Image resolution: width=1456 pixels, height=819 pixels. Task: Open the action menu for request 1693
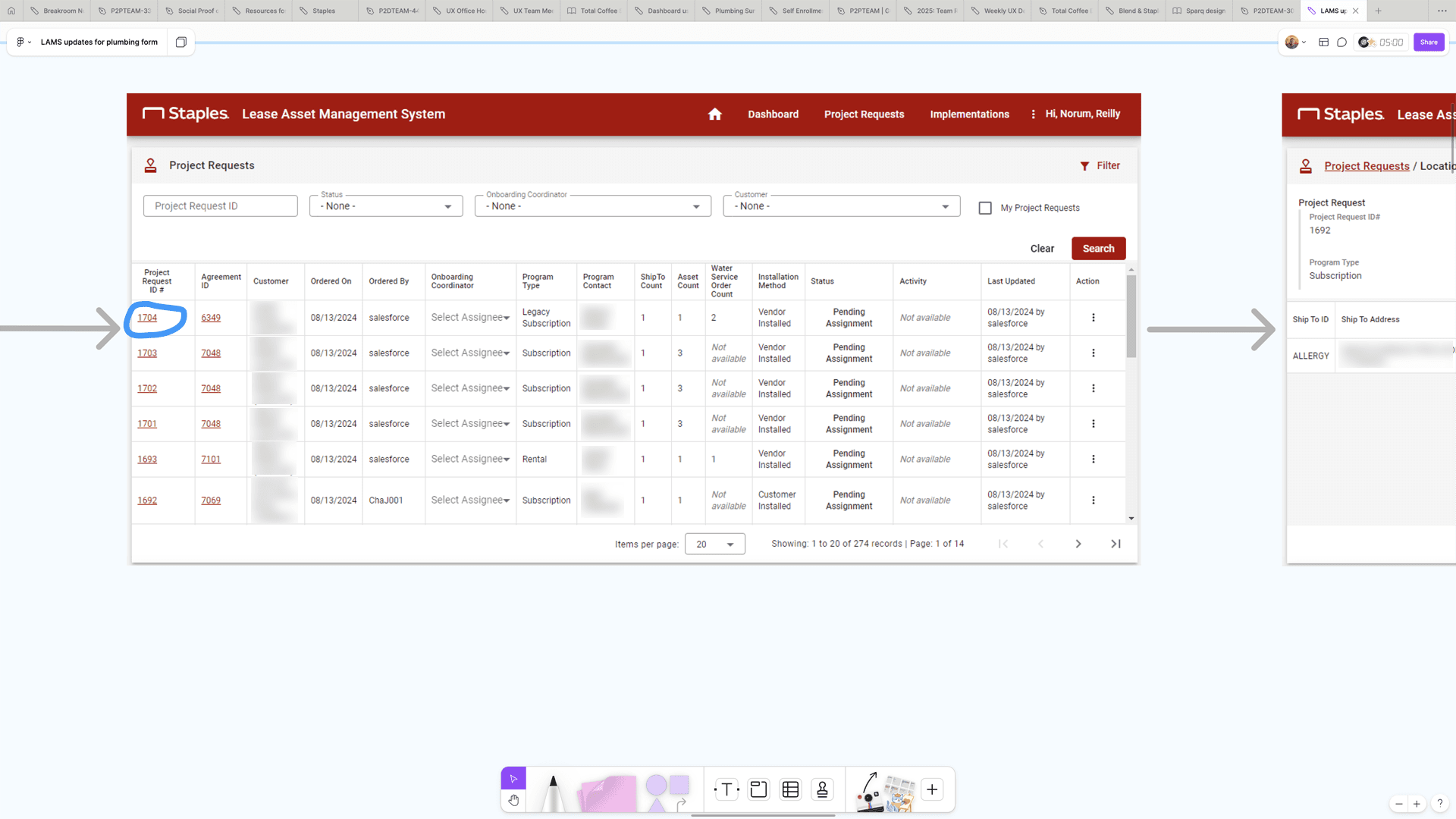pos(1093,460)
